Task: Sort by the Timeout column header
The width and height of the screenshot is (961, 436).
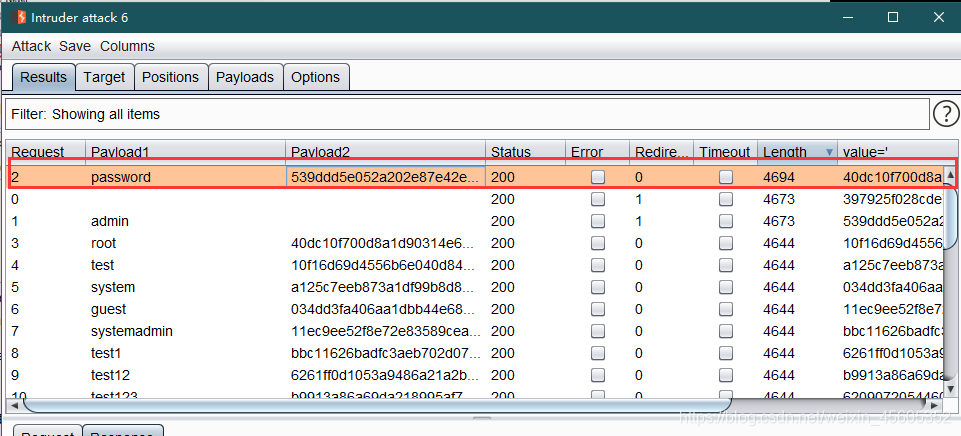Action: [x=726, y=152]
